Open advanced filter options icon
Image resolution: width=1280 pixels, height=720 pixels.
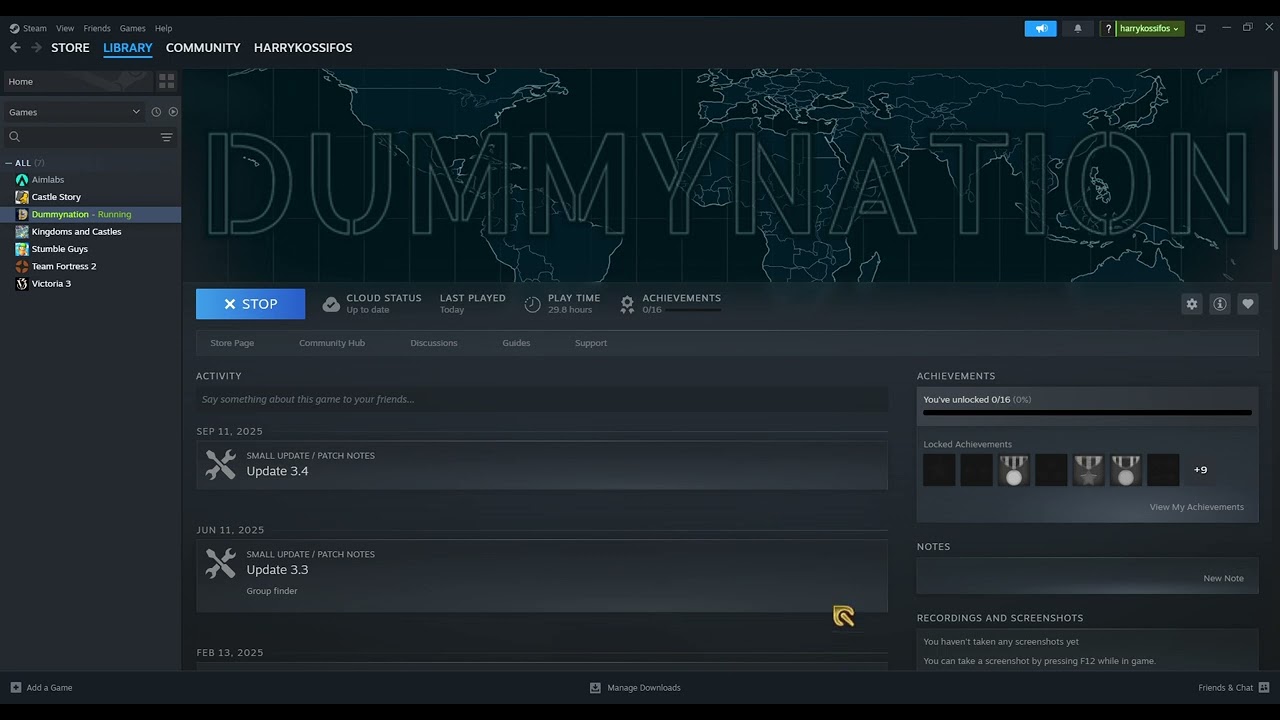(x=166, y=137)
